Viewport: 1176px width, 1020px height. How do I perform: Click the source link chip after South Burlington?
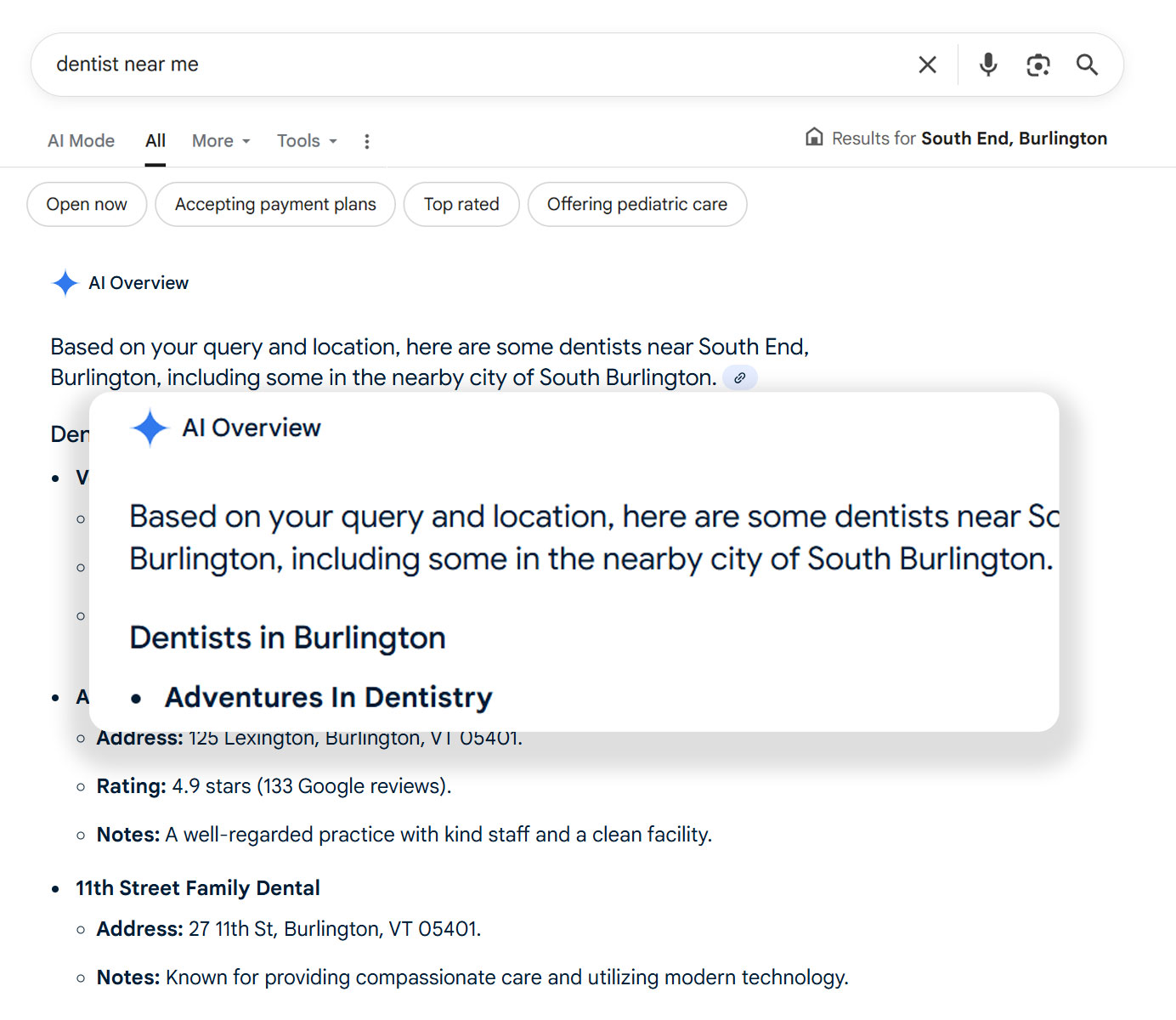[740, 377]
